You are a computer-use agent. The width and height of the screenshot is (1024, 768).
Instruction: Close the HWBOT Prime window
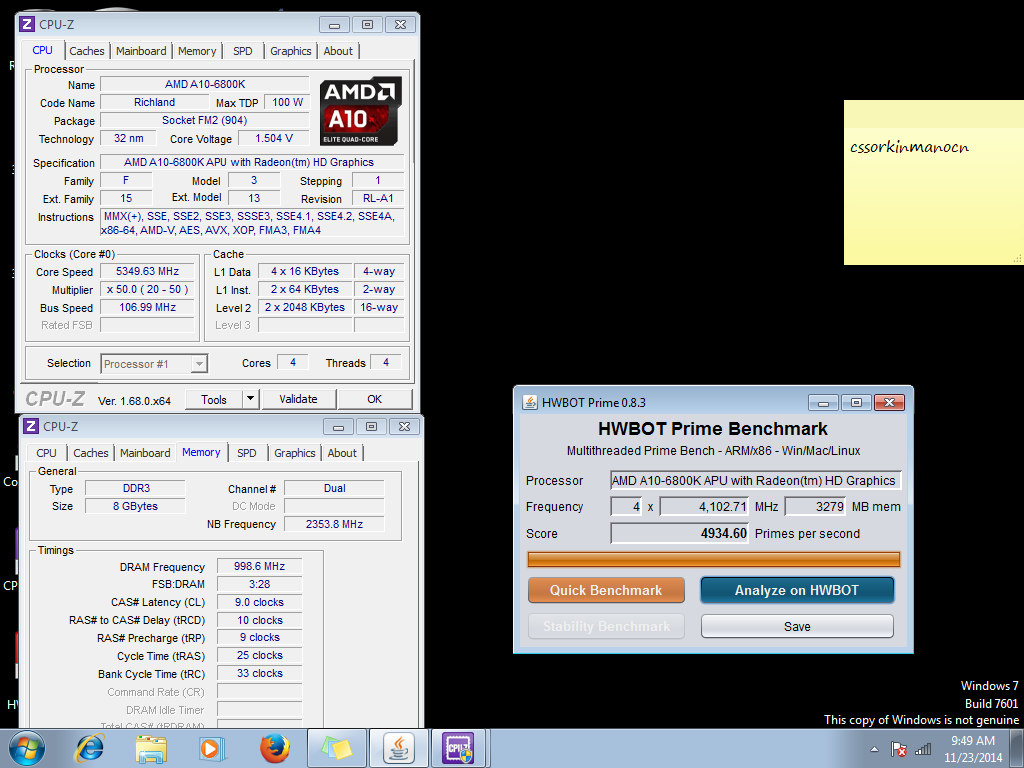(x=889, y=402)
